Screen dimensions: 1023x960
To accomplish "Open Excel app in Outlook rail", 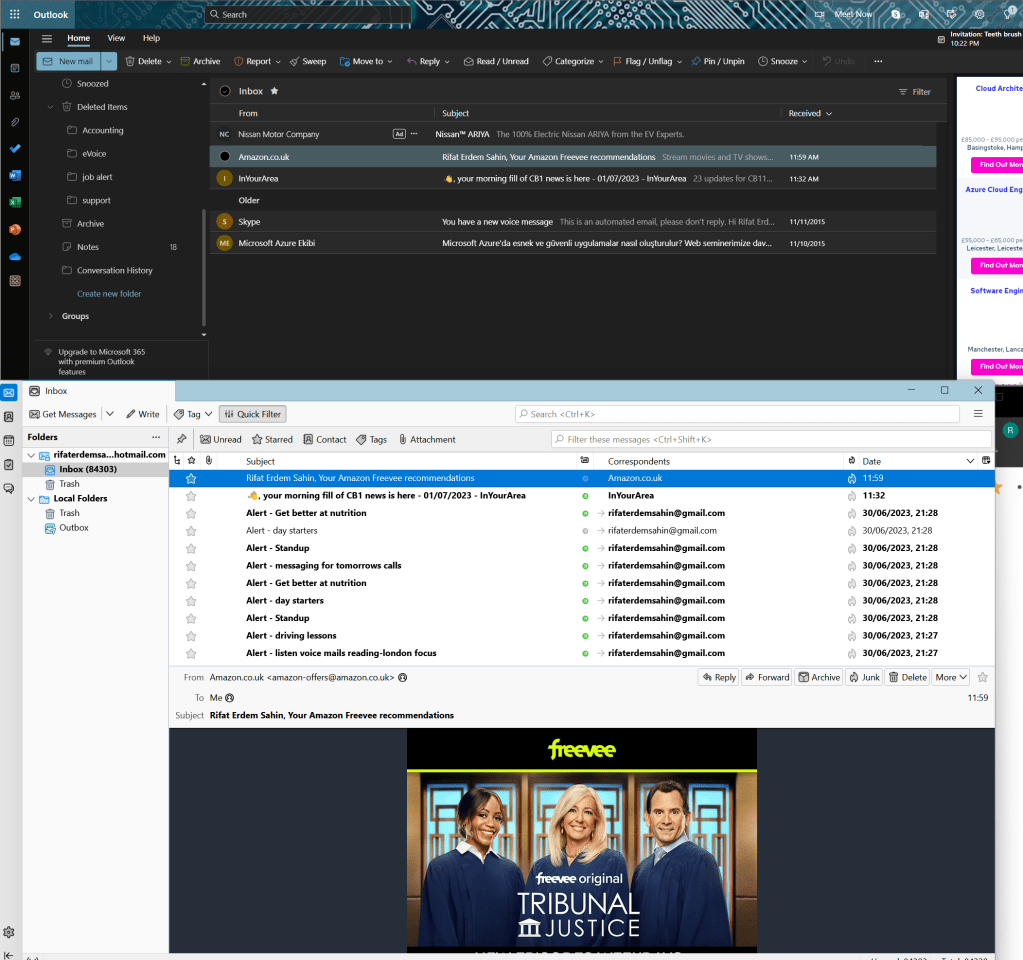I will coord(15,202).
